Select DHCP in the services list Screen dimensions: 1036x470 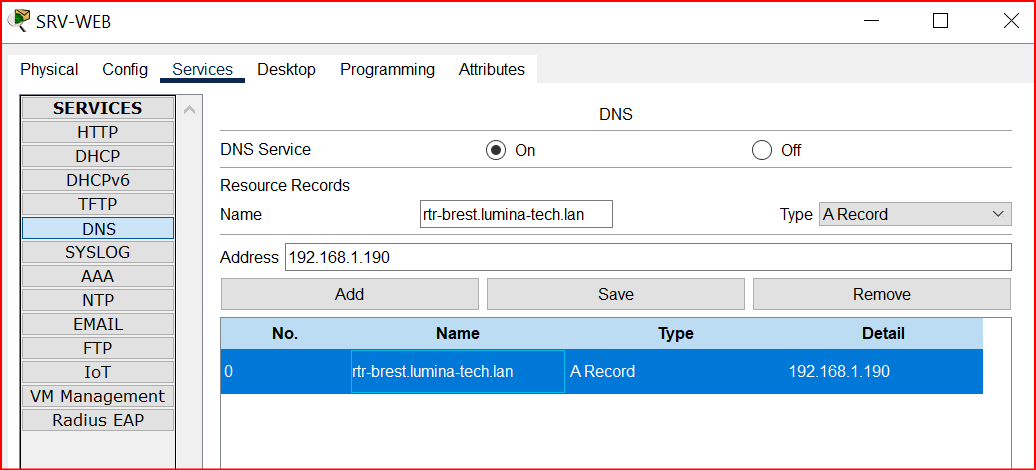click(98, 156)
